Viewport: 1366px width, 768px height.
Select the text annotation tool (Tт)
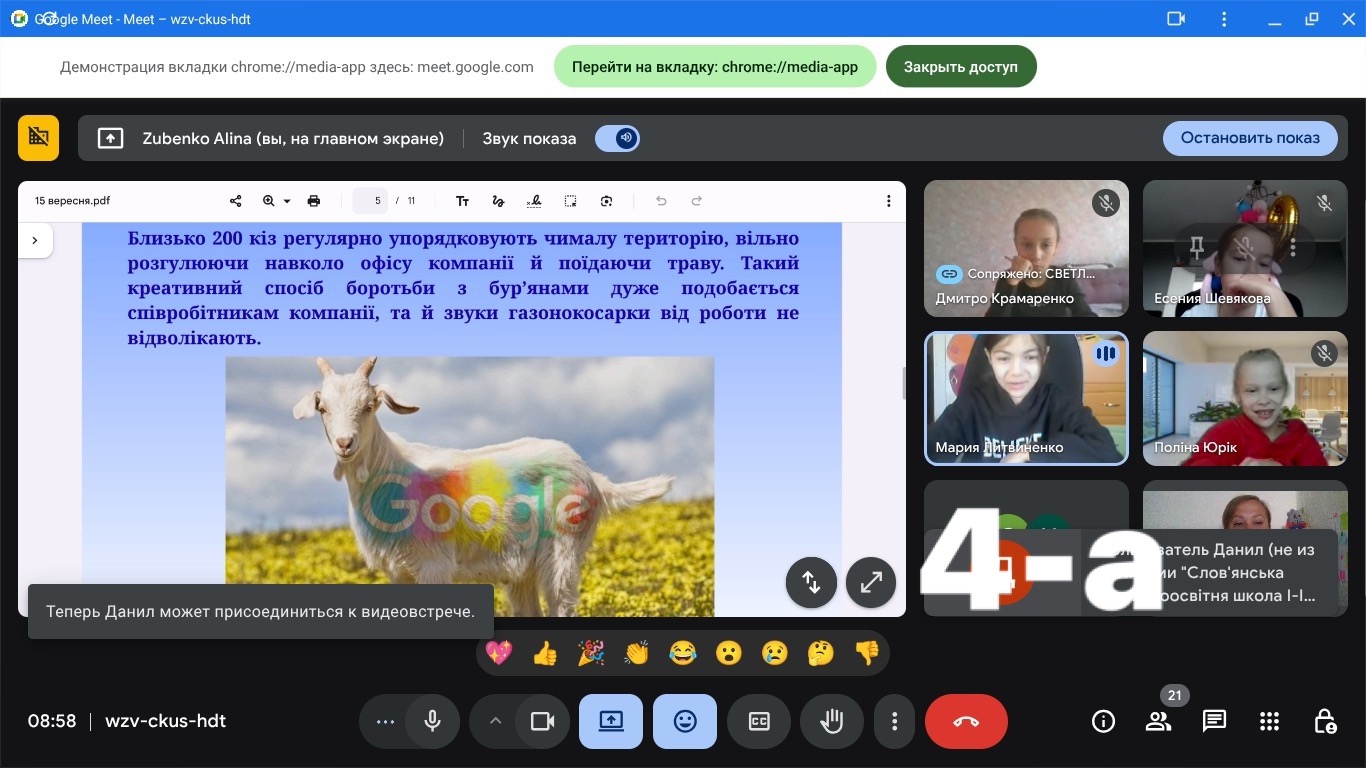(462, 201)
